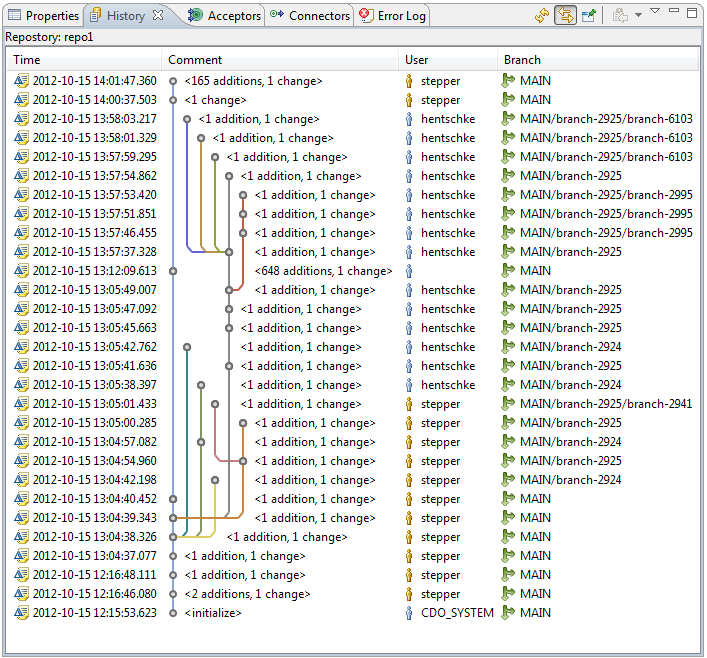
Task: Click MAIN/branch-2924 in 13:05:42.762 row
Action: point(570,347)
